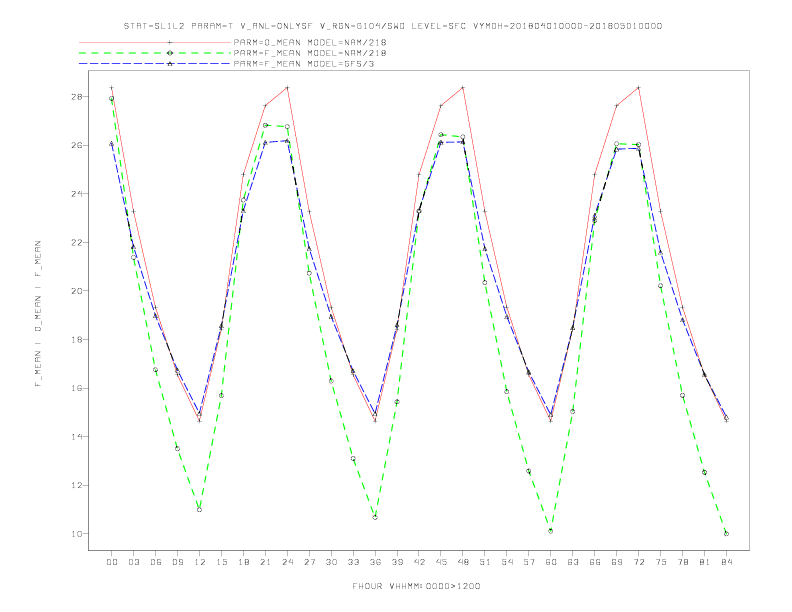Click the green dashed line legend sample
Viewport: 792px width, 612px height.
pyautogui.click(x=155, y=53)
